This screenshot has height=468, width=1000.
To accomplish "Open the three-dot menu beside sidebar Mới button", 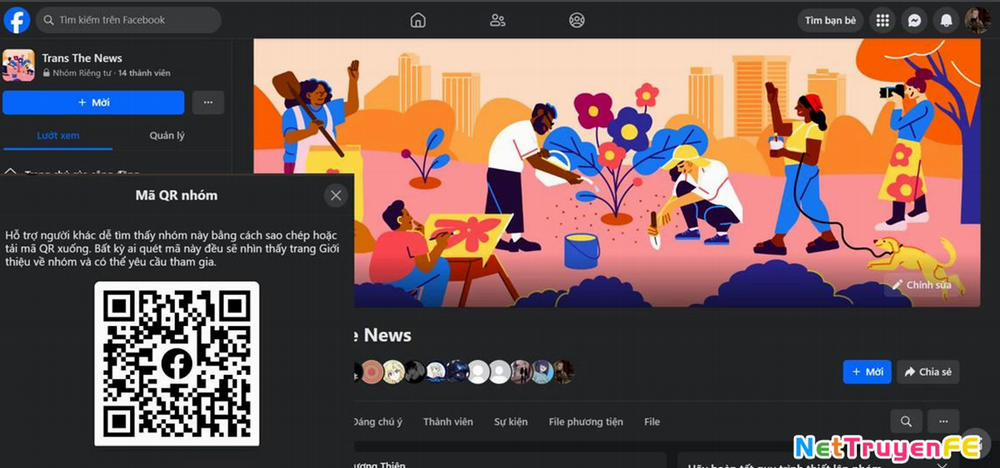I will click(208, 103).
